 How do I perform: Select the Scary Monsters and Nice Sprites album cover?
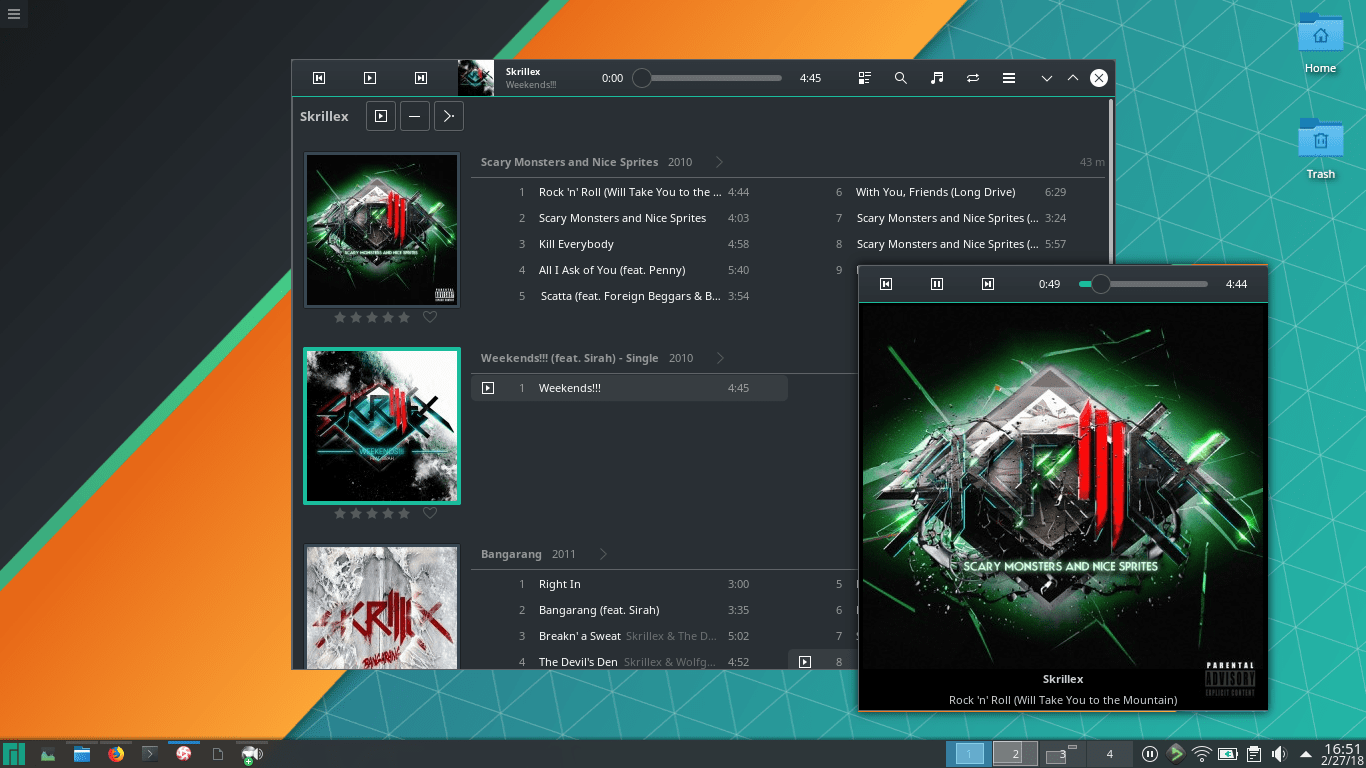382,230
